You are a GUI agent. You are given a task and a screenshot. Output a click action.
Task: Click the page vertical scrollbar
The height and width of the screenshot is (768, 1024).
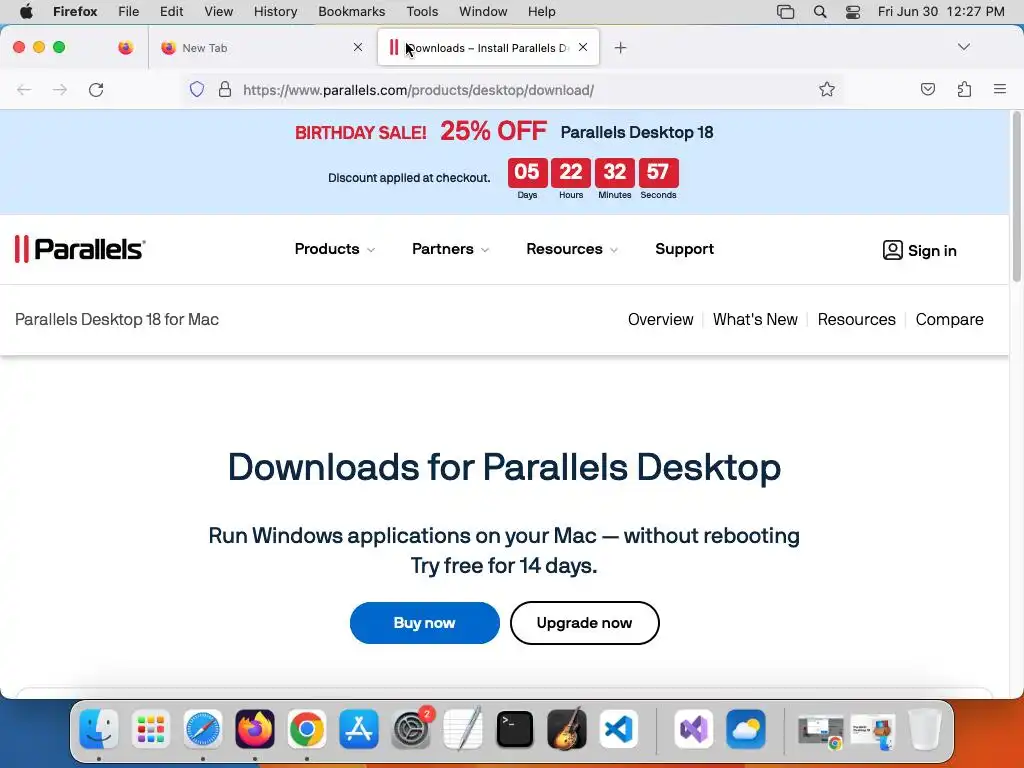click(x=1016, y=196)
